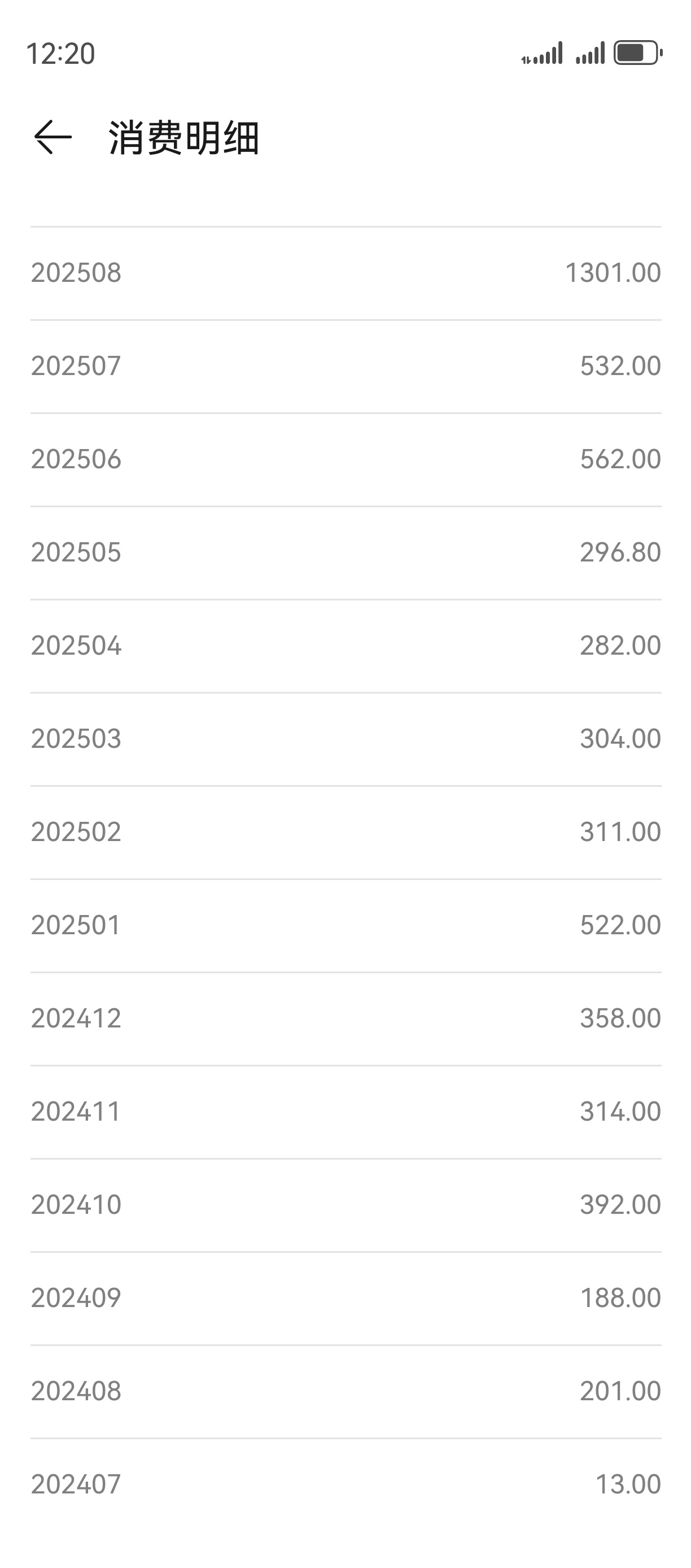View details for 202503

click(345, 739)
